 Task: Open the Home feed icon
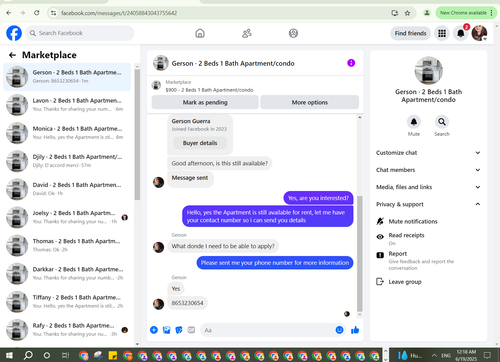pyautogui.click(x=200, y=33)
